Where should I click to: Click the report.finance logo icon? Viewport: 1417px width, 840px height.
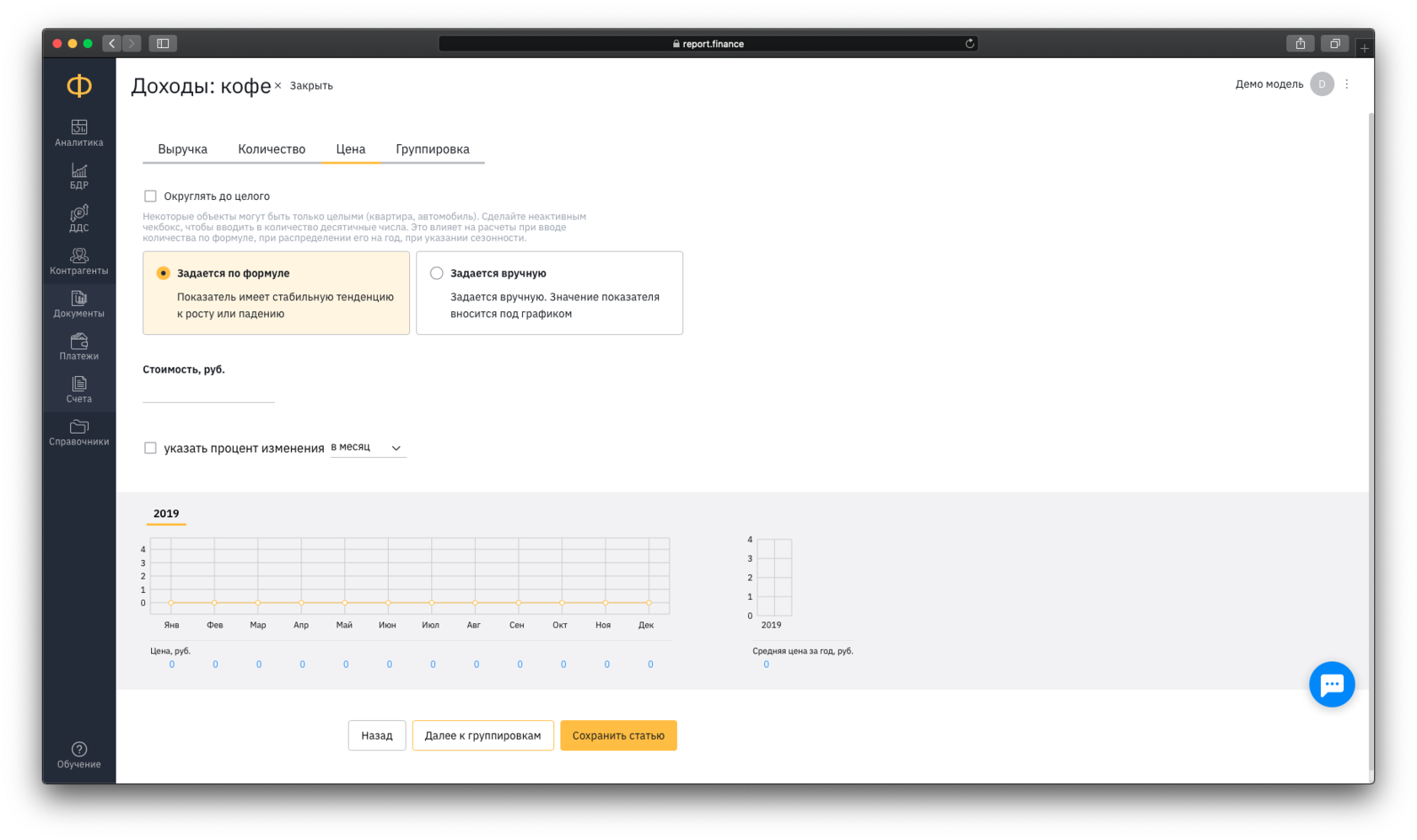tap(79, 85)
